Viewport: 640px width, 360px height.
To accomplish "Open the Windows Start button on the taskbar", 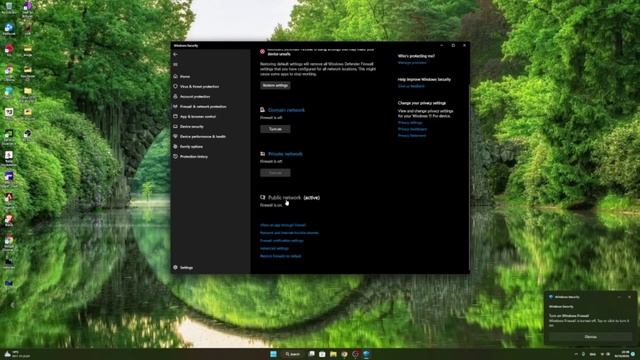I will (x=273, y=354).
